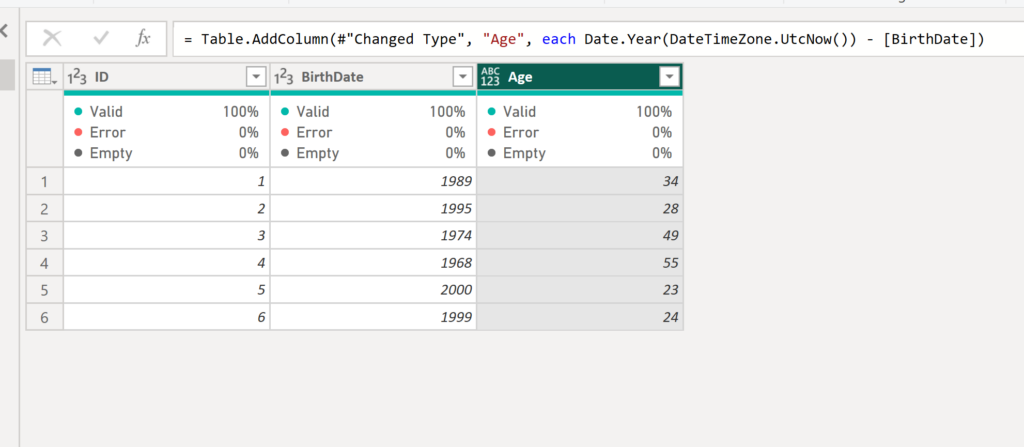The image size is (1024, 447).
Task: Click the cell with BirthDate 1989
Action: click(373, 181)
